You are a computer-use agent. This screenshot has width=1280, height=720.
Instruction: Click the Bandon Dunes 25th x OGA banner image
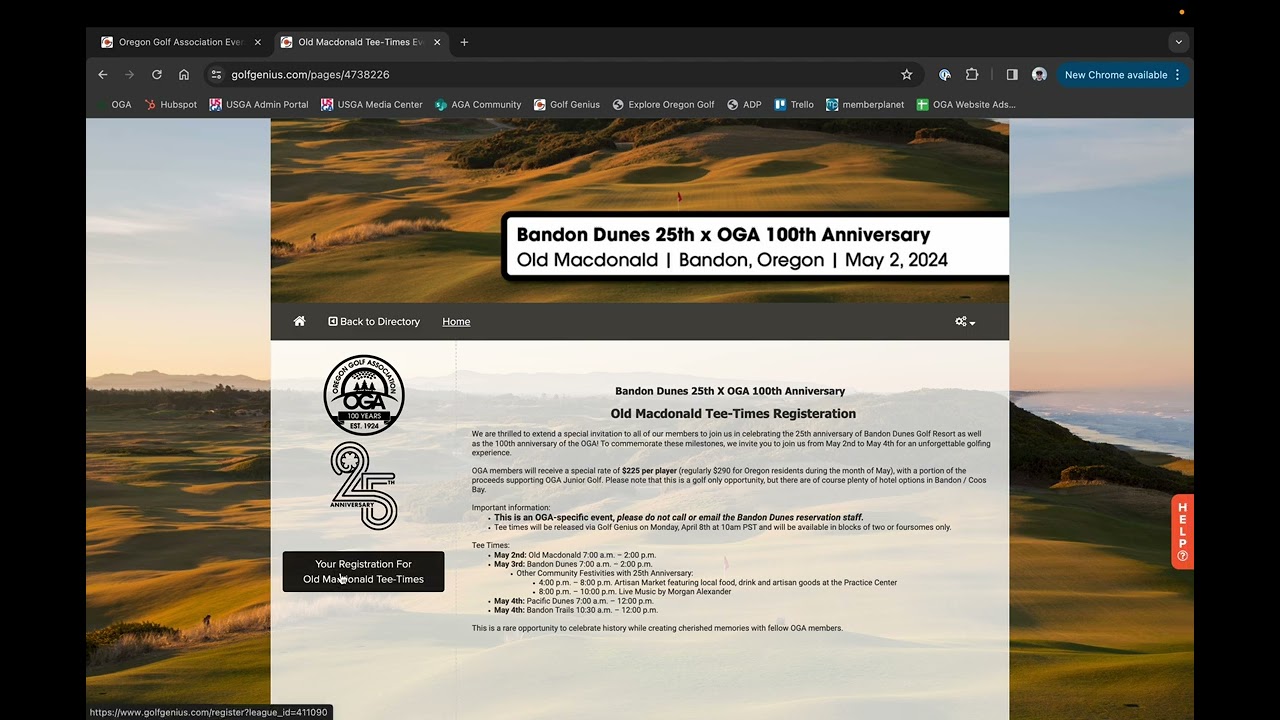coord(640,210)
